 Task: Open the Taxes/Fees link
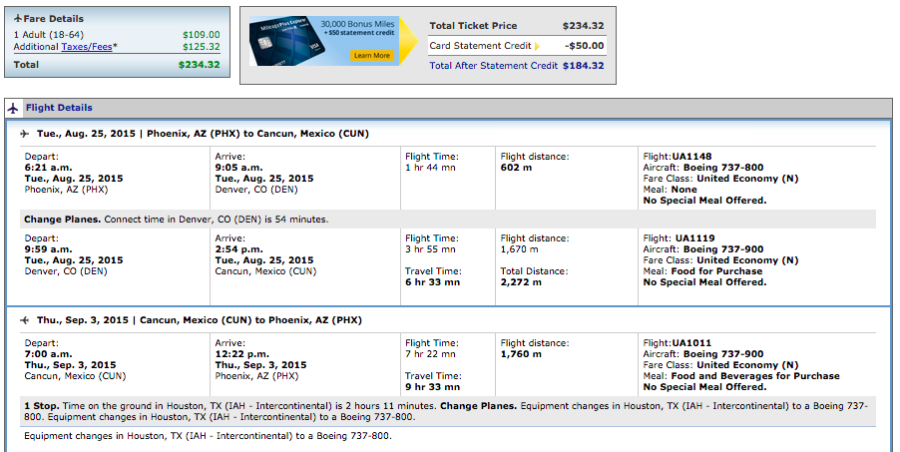[88, 47]
